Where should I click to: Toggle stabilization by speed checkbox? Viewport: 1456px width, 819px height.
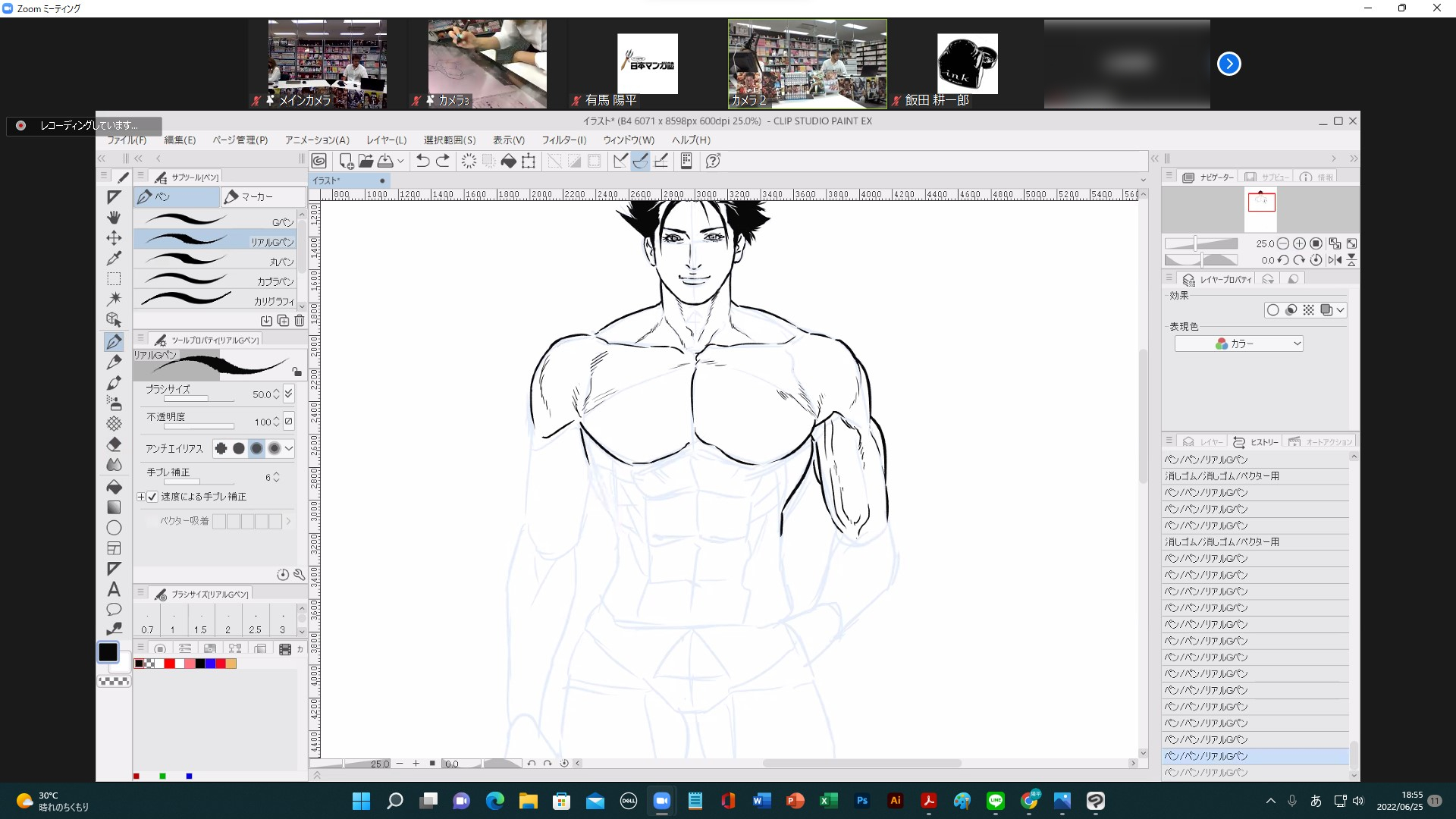[152, 497]
